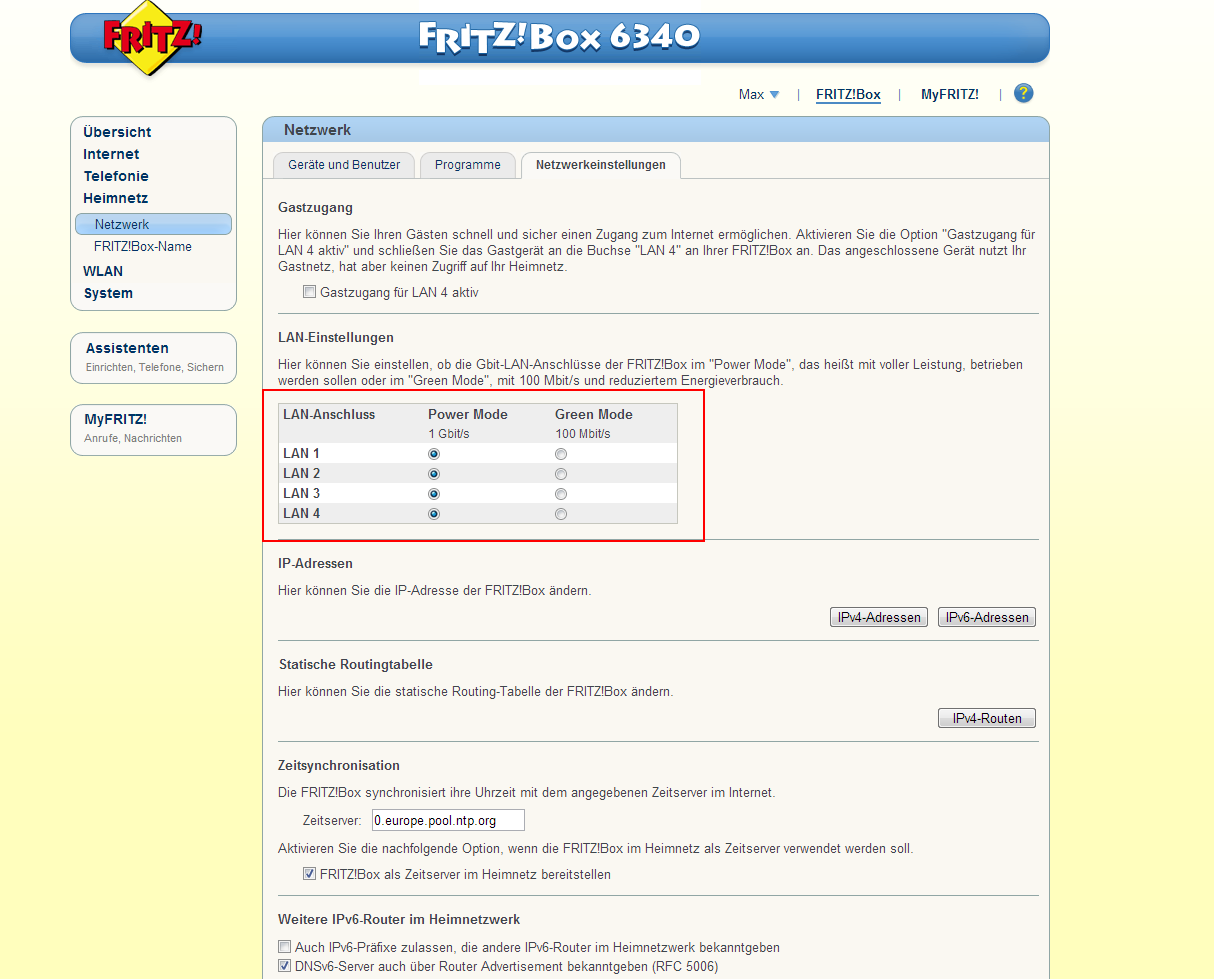Open FRITZ!Box-Name submenu item

tap(143, 246)
